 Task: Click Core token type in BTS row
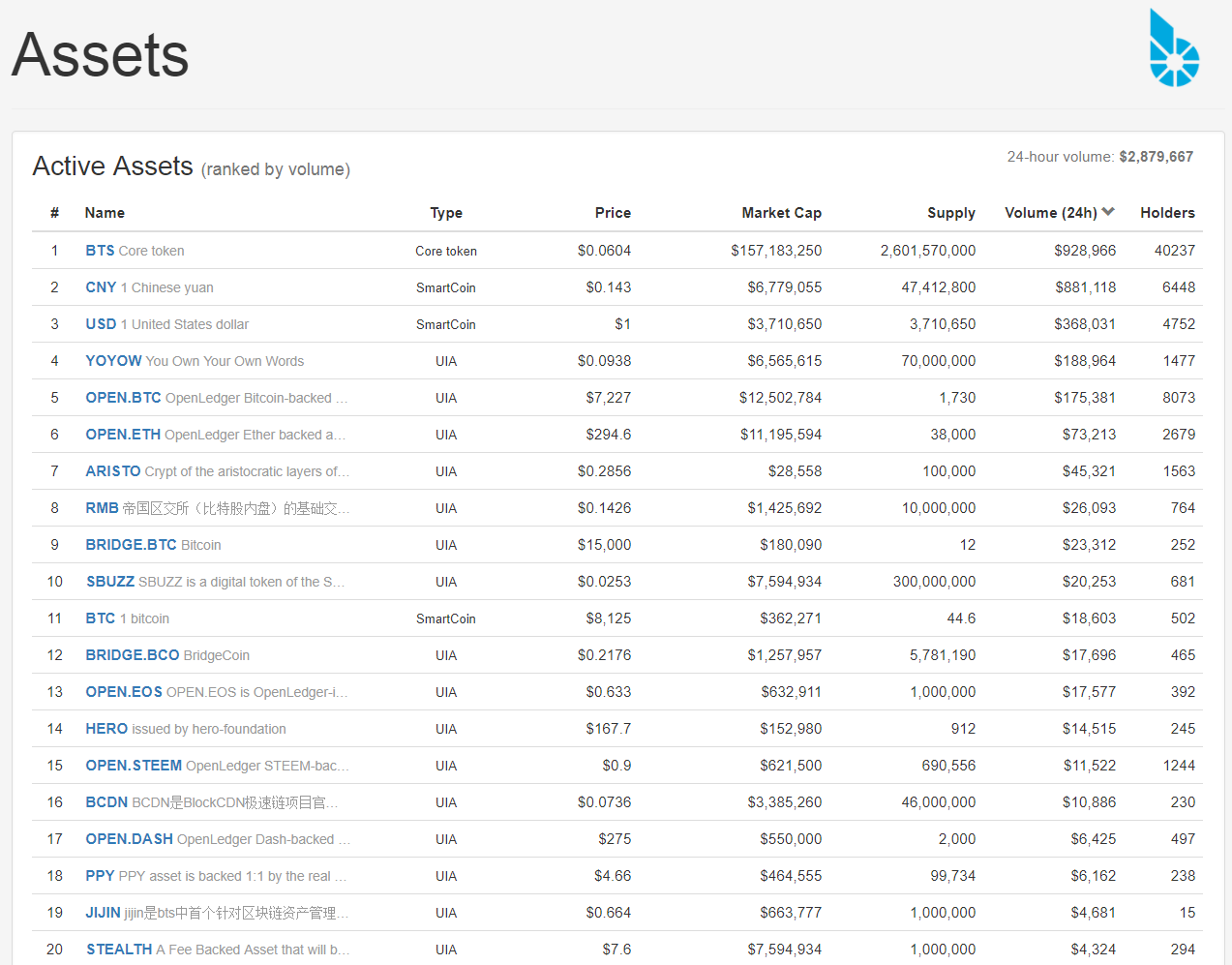[x=446, y=251]
